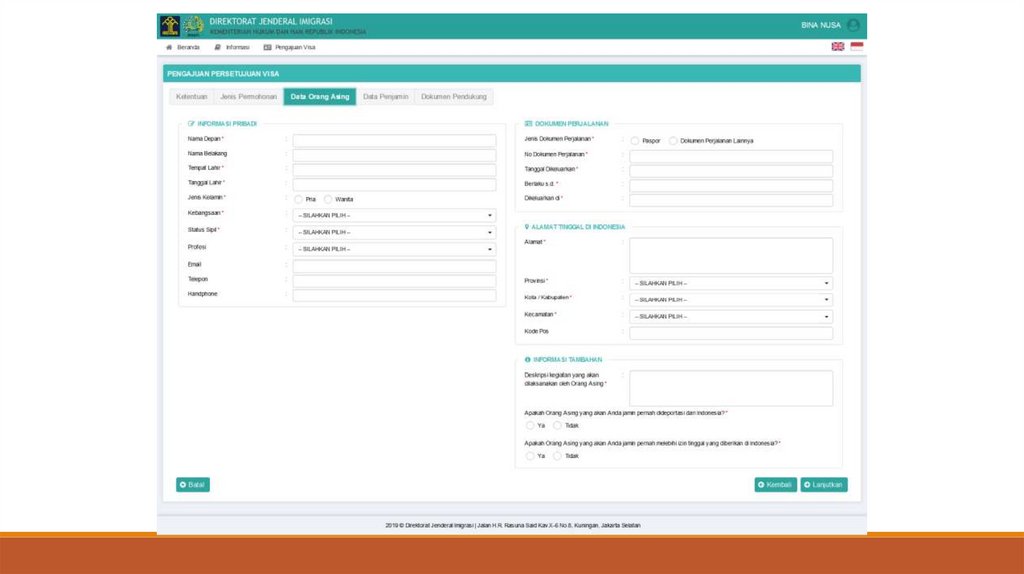Click the PENGAJUAN PERSETUJUAN VISA panel title
This screenshot has height=574, width=1024.
click(x=223, y=74)
